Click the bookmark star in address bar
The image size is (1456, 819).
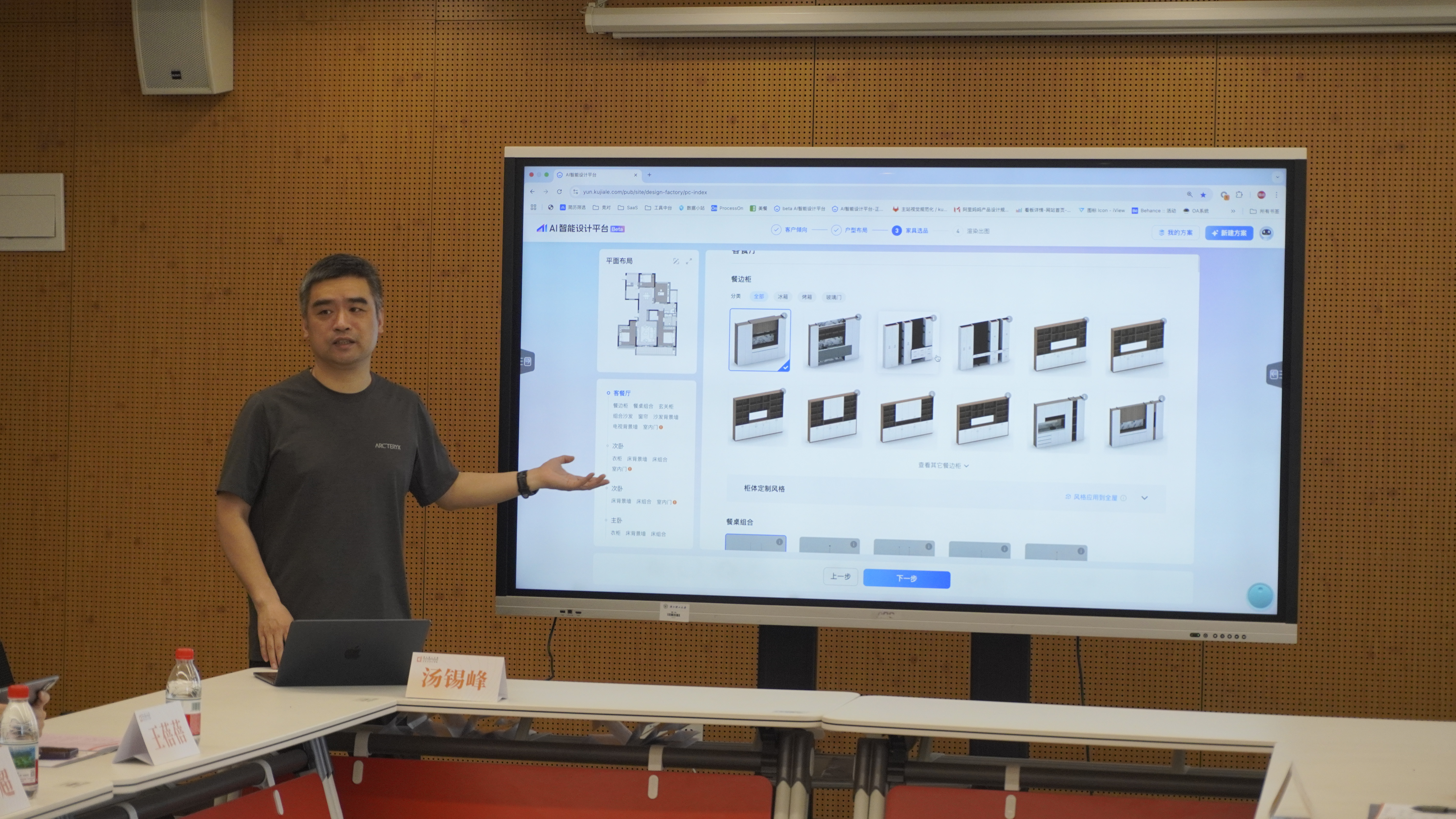point(1203,195)
